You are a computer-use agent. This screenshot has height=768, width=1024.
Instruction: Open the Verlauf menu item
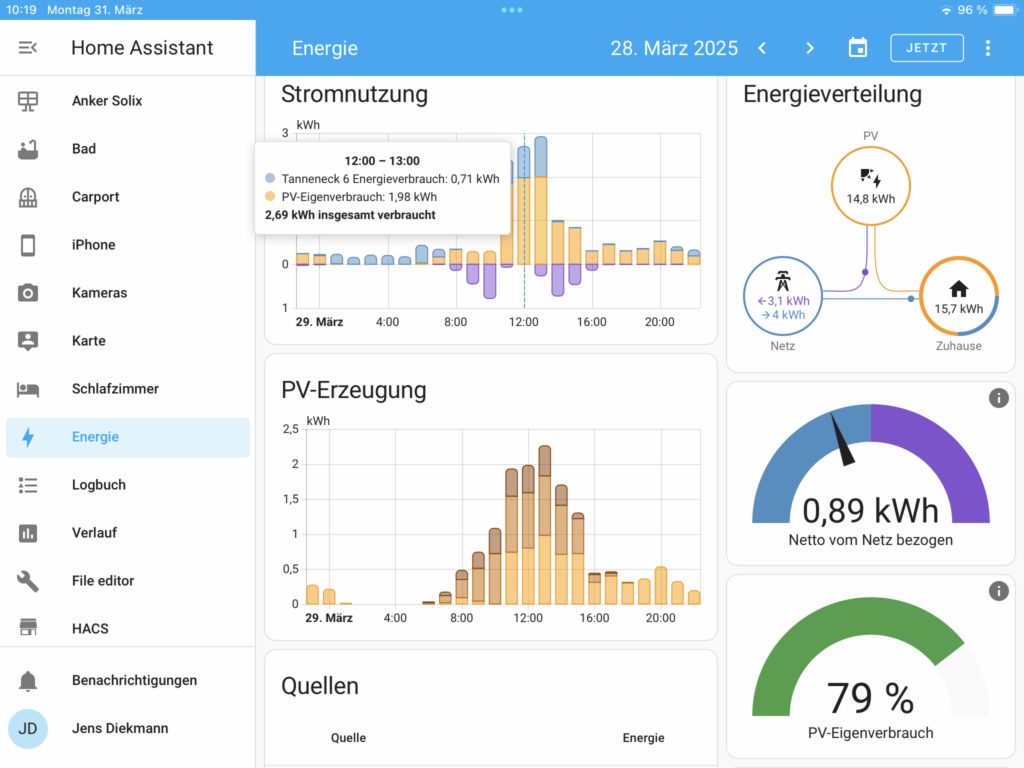pyautogui.click(x=94, y=533)
